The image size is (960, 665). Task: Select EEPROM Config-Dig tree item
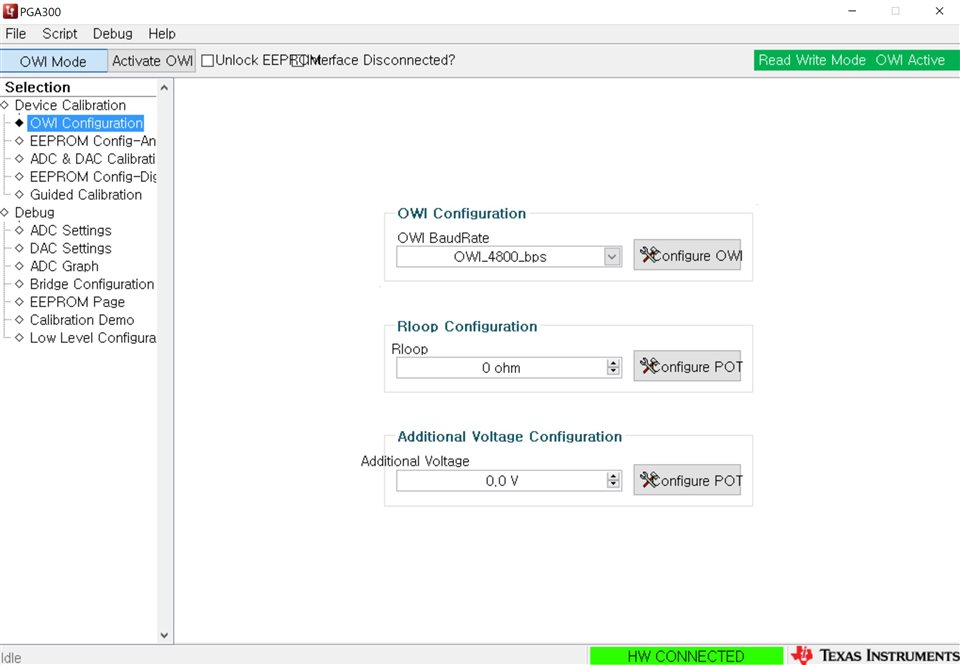coord(92,176)
